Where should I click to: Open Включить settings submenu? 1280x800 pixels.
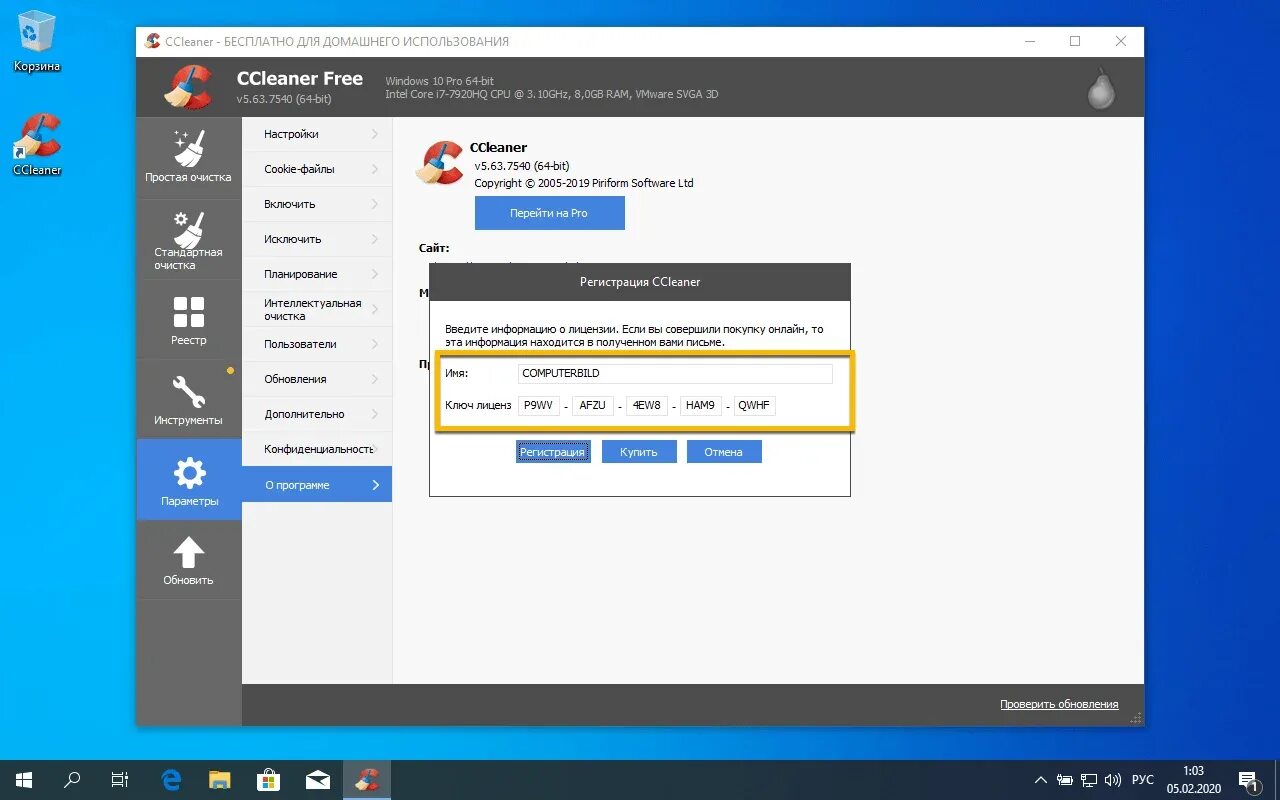tap(317, 204)
